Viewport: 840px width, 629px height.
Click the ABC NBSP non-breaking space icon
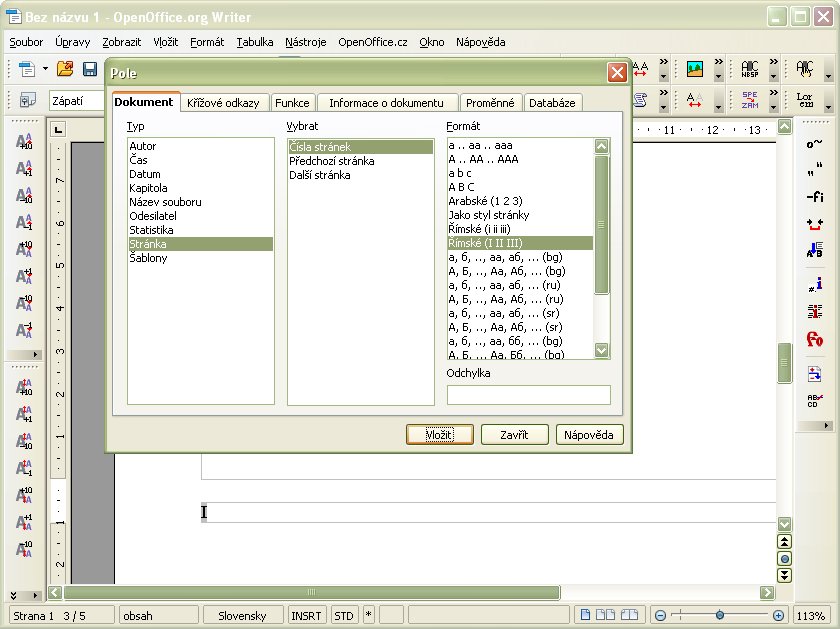[749, 69]
